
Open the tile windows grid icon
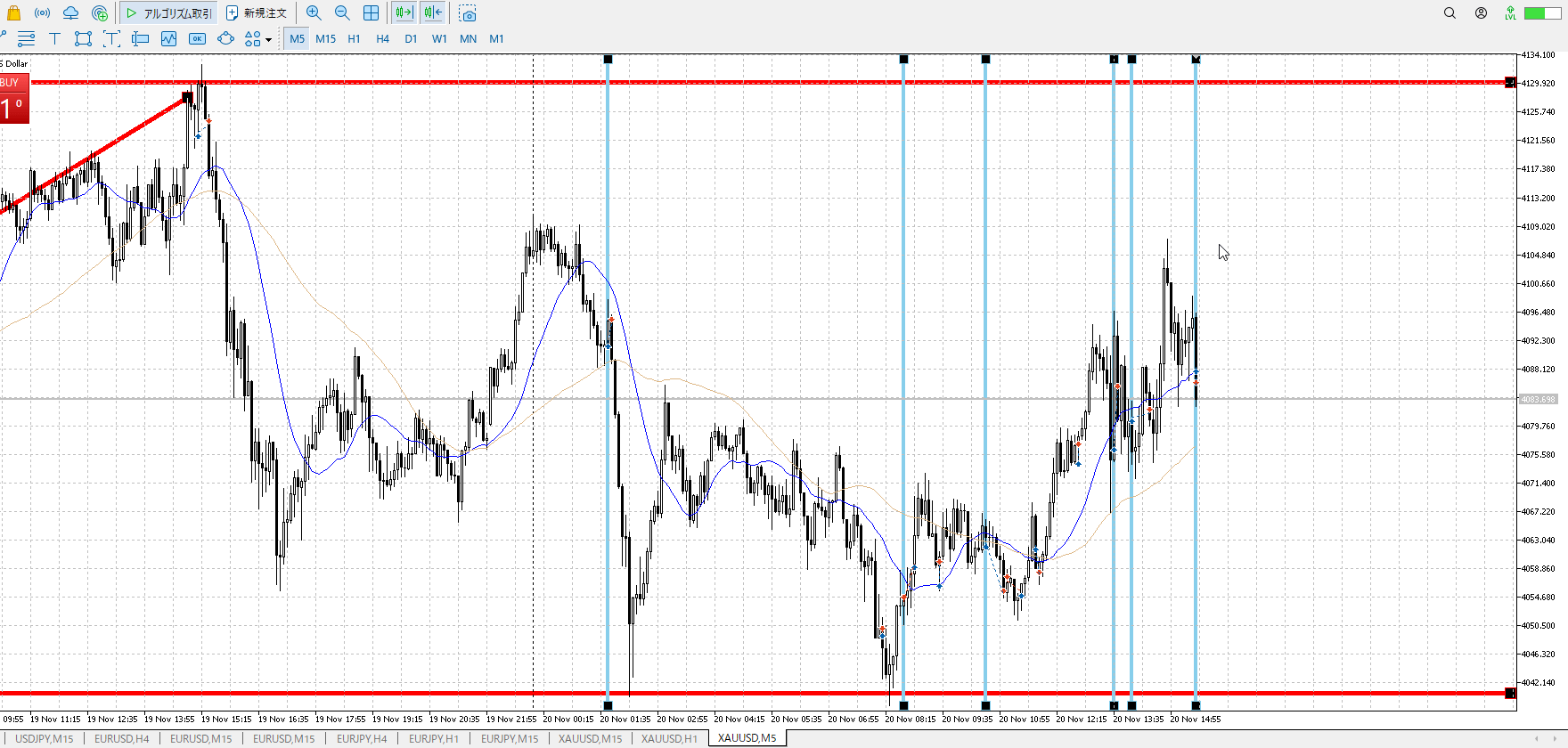pos(371,12)
